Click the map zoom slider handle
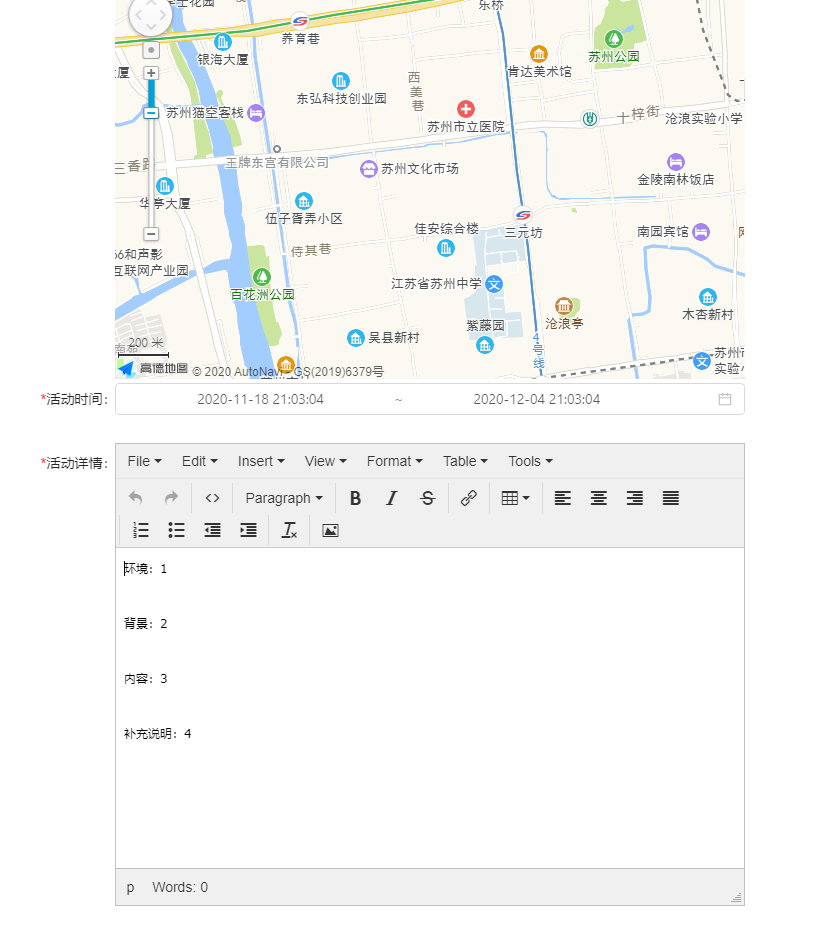The image size is (830, 931). tap(151, 113)
